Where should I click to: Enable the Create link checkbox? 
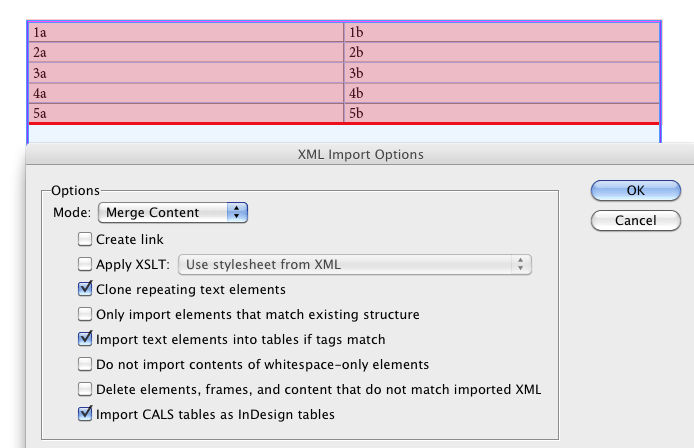(85, 239)
